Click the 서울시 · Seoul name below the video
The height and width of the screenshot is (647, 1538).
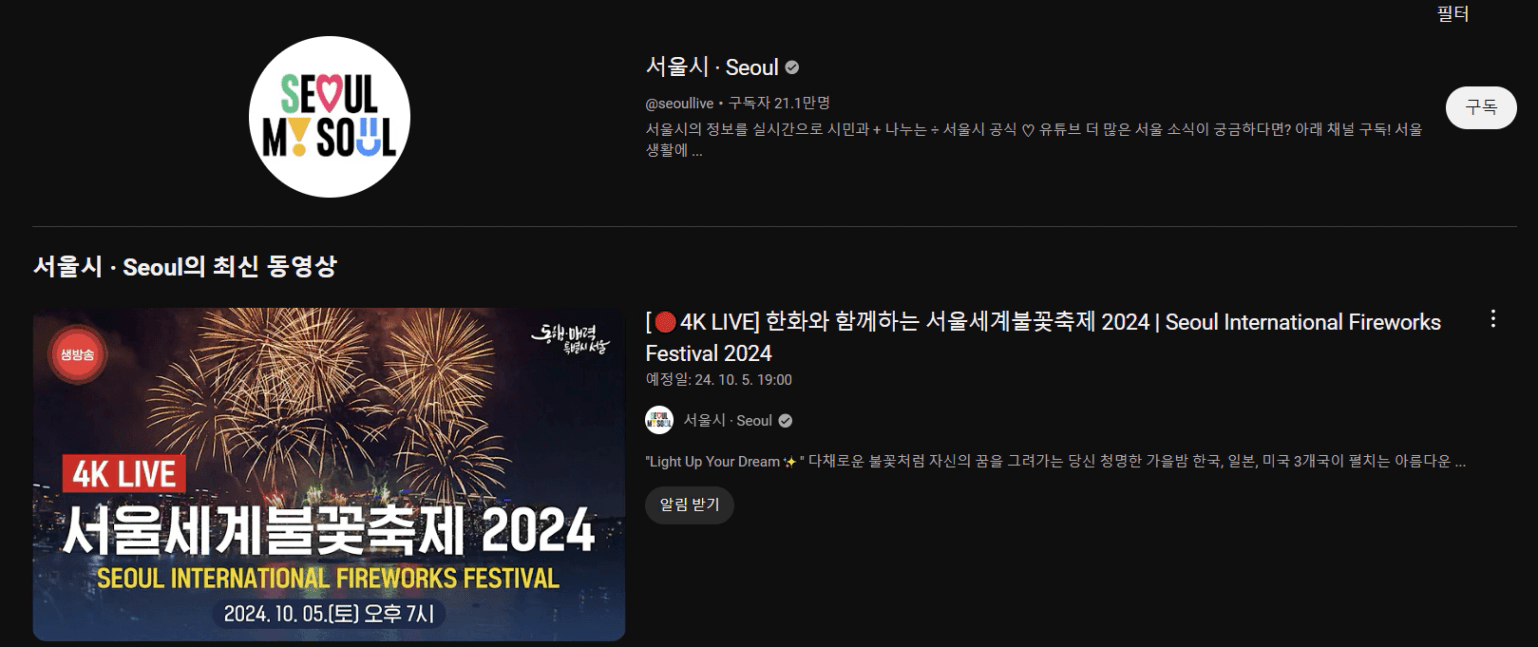[728, 421]
